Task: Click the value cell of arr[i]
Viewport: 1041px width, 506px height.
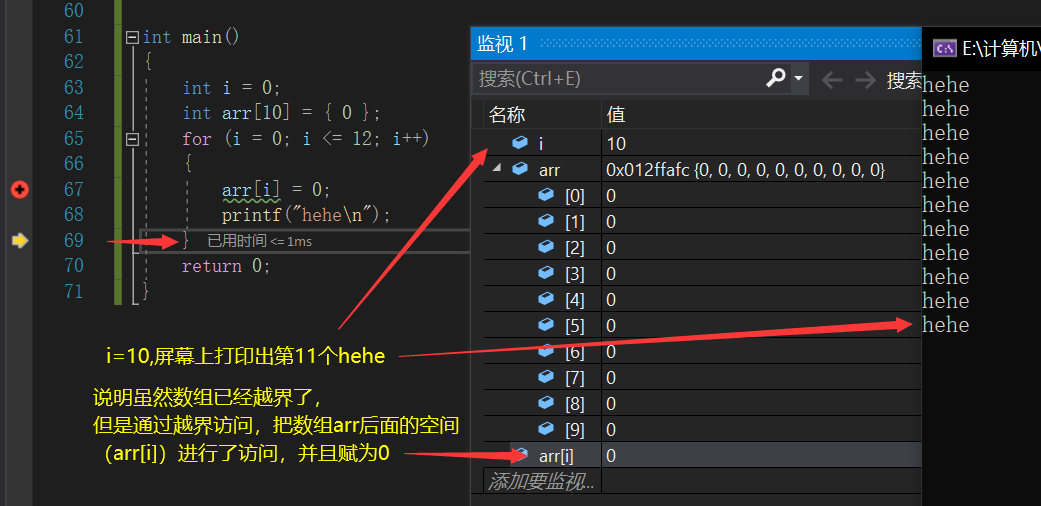Action: point(761,456)
